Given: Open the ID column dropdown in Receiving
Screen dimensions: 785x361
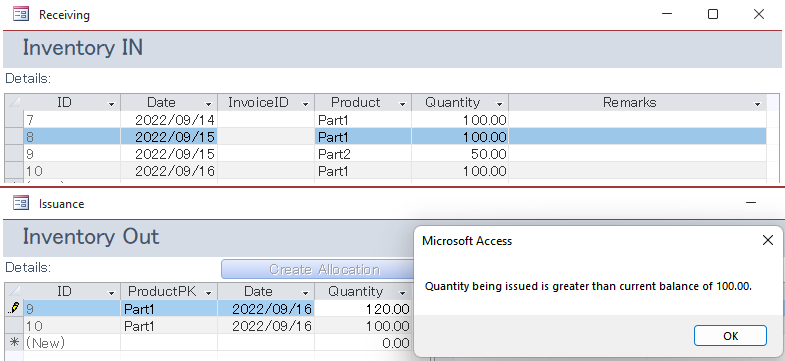Looking at the screenshot, I should click(112, 104).
